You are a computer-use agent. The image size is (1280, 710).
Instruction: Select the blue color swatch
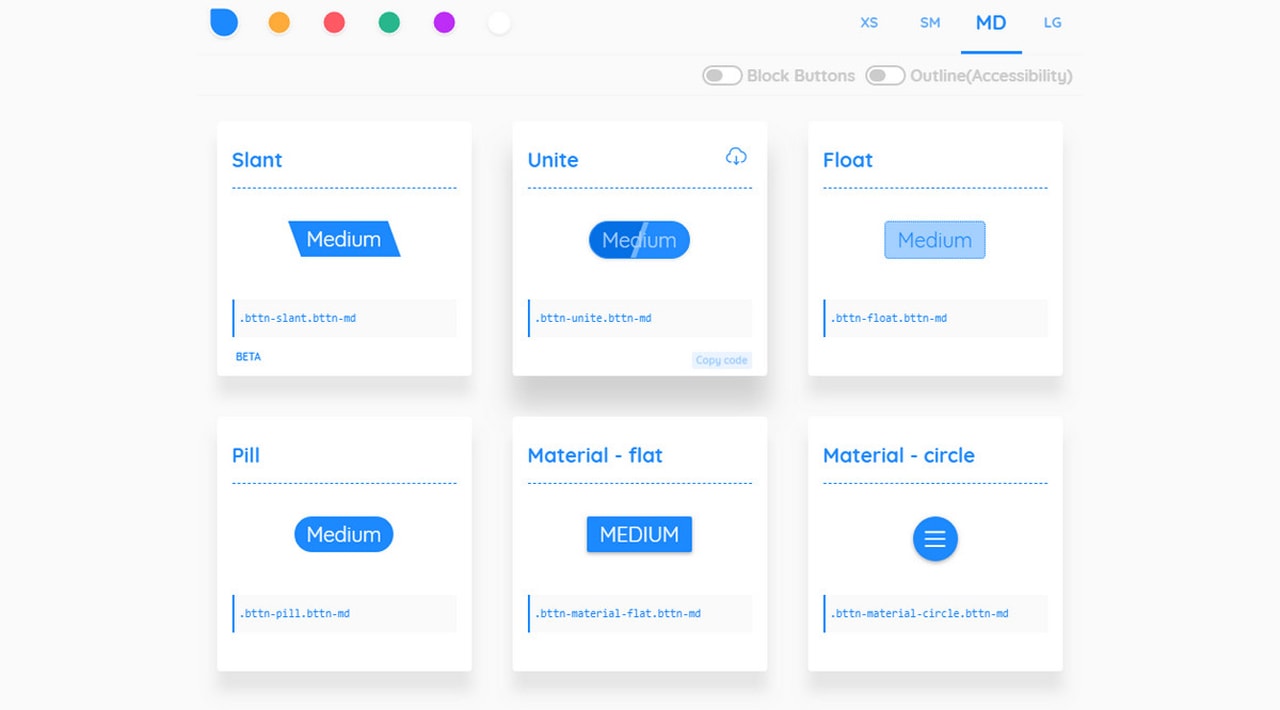(224, 22)
